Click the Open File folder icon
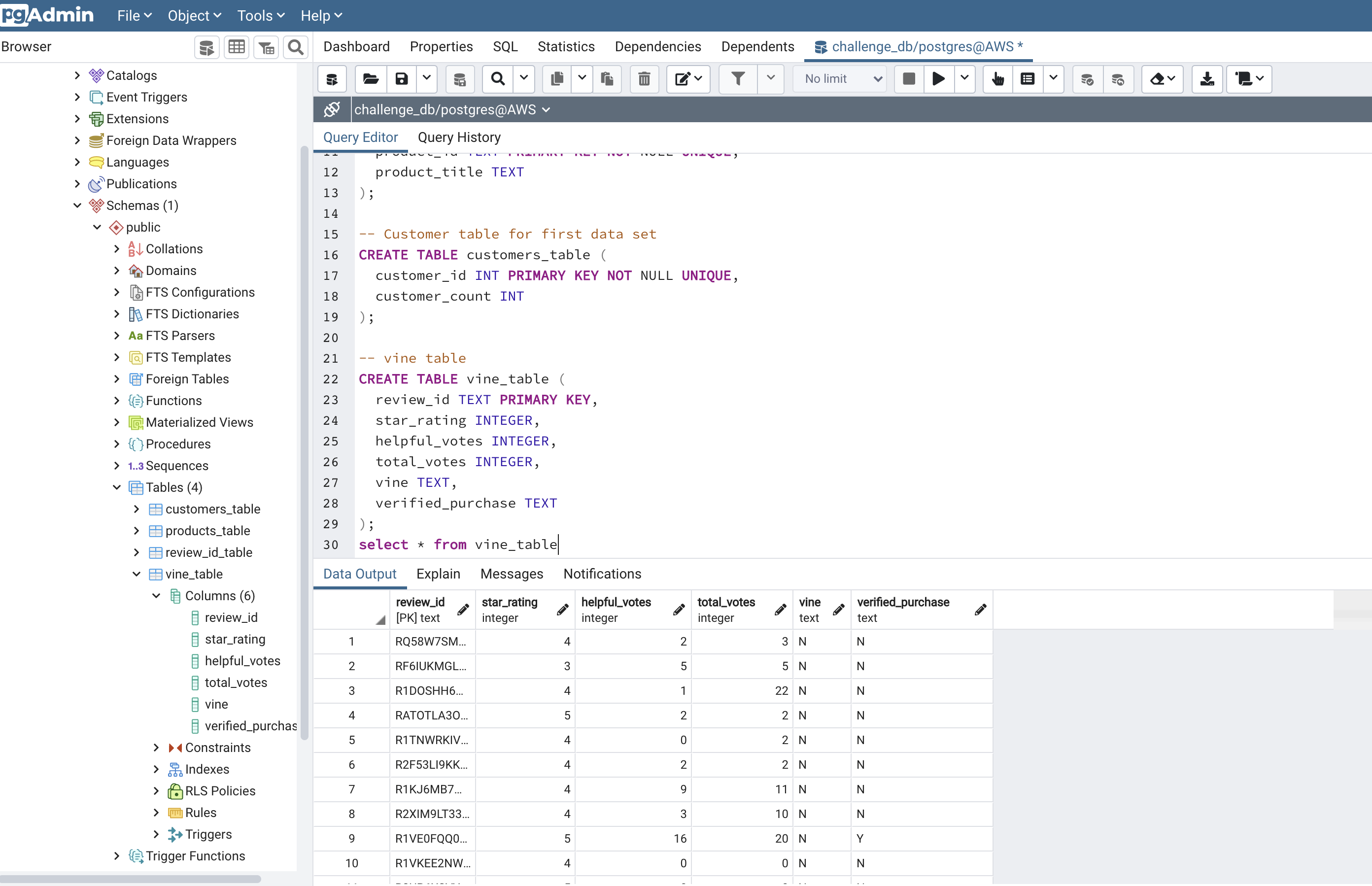The width and height of the screenshot is (1372, 886). tap(371, 79)
